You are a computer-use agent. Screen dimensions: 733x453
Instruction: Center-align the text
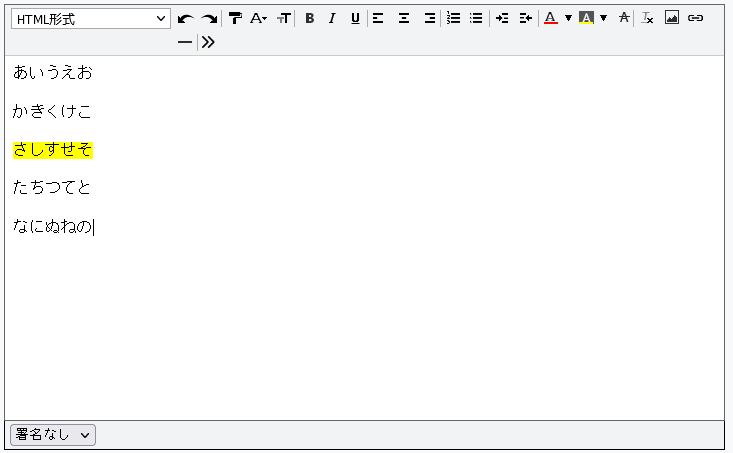[404, 18]
